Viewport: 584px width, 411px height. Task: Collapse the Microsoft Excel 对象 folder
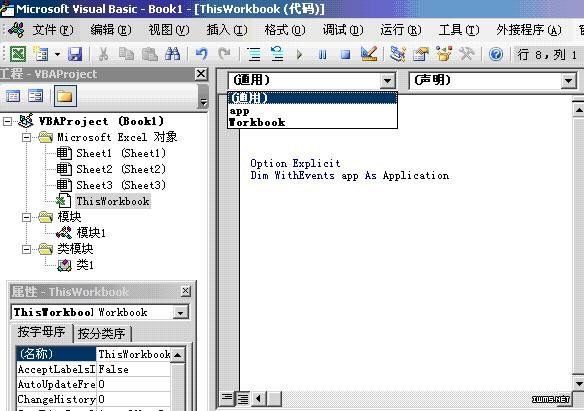[x=26, y=137]
